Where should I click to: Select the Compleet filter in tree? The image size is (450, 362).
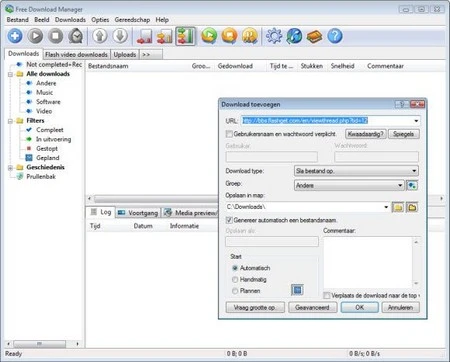tap(50, 130)
